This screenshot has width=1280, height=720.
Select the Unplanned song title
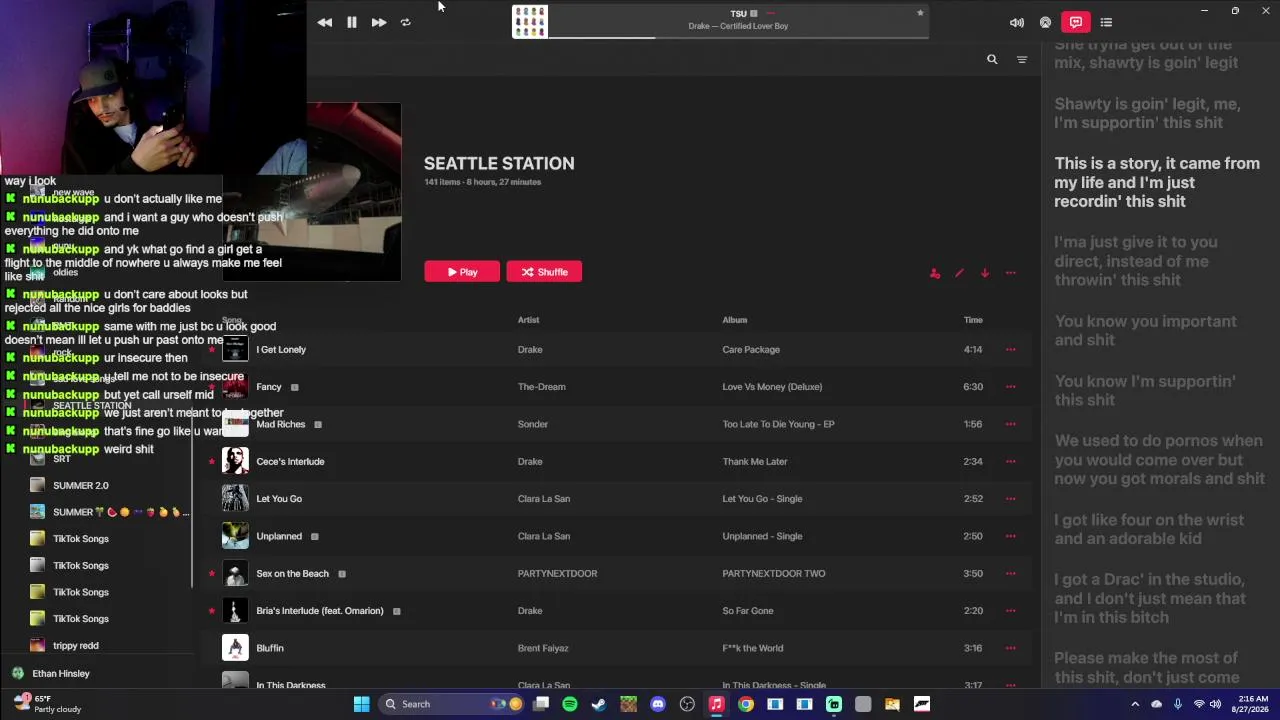pos(279,536)
